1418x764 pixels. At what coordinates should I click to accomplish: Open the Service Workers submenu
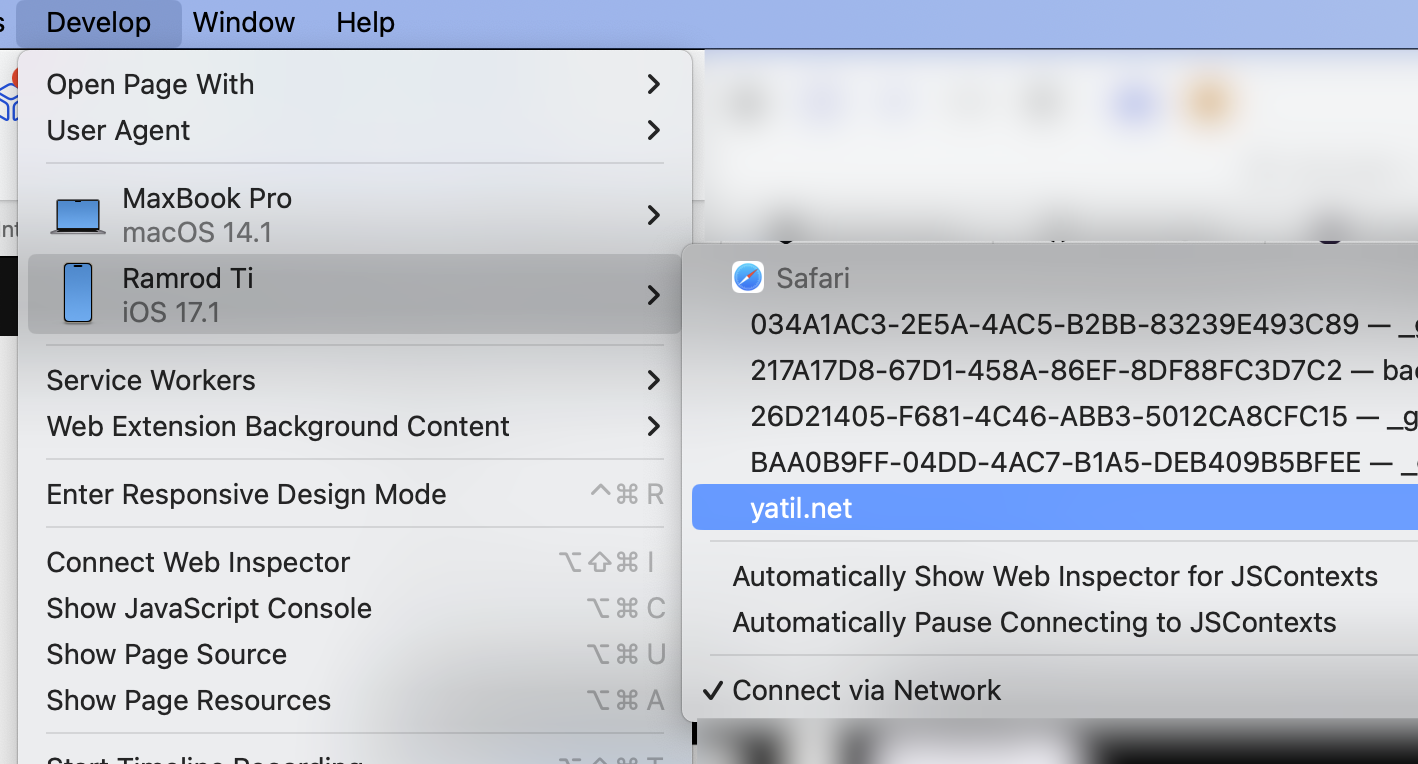(151, 380)
